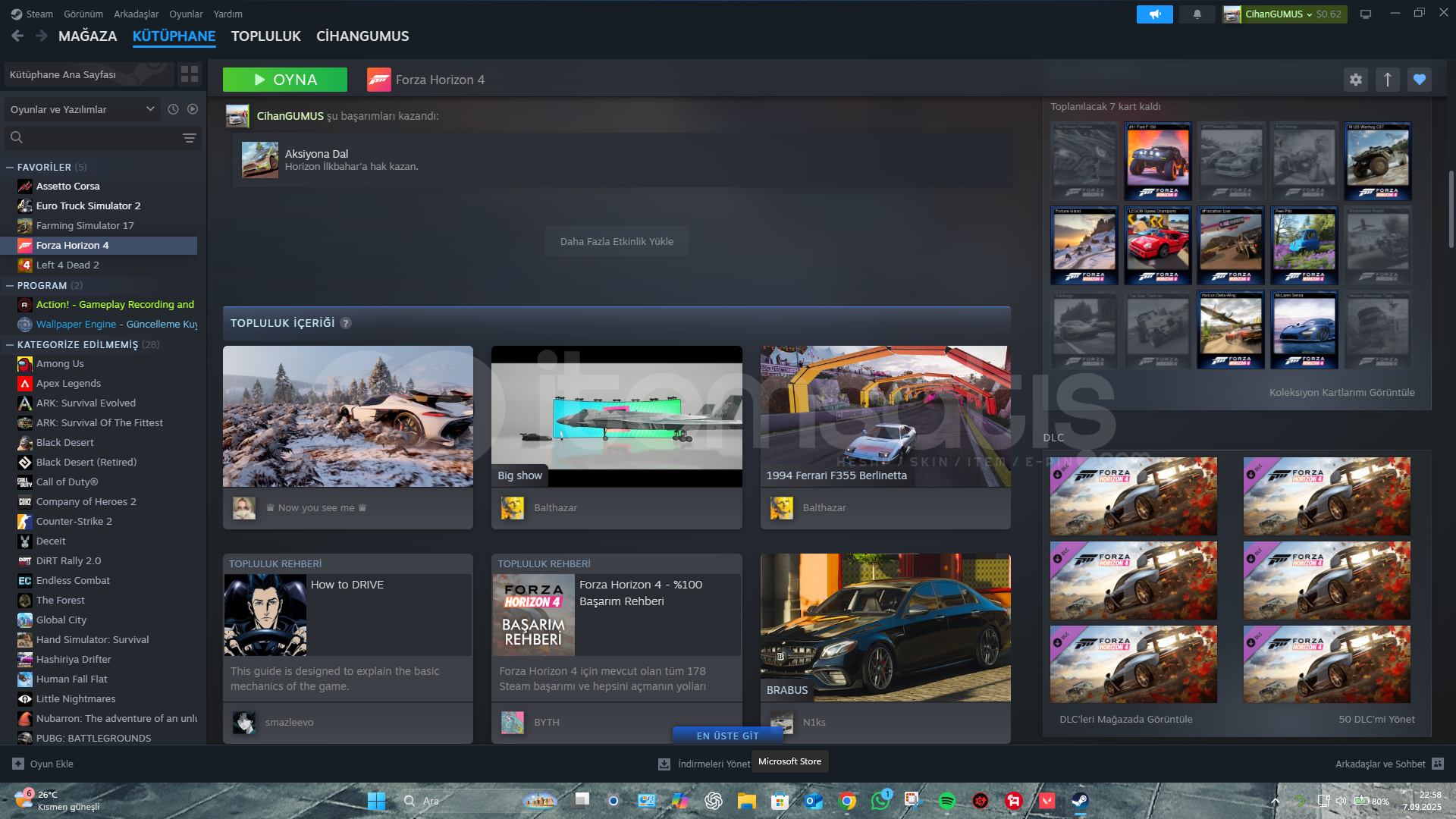This screenshot has height=819, width=1456.
Task: Switch to the TOPLULUK tab
Action: coord(266,36)
